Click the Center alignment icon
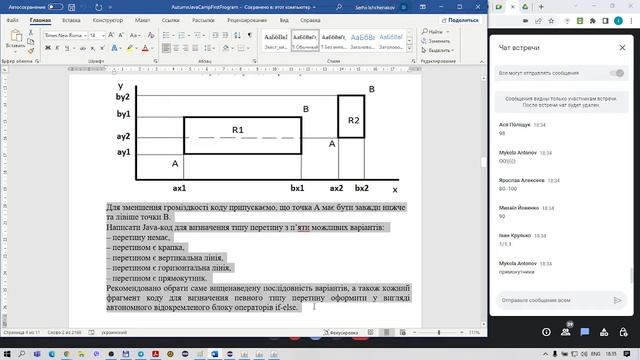The width and height of the screenshot is (640, 360). tap(176, 48)
